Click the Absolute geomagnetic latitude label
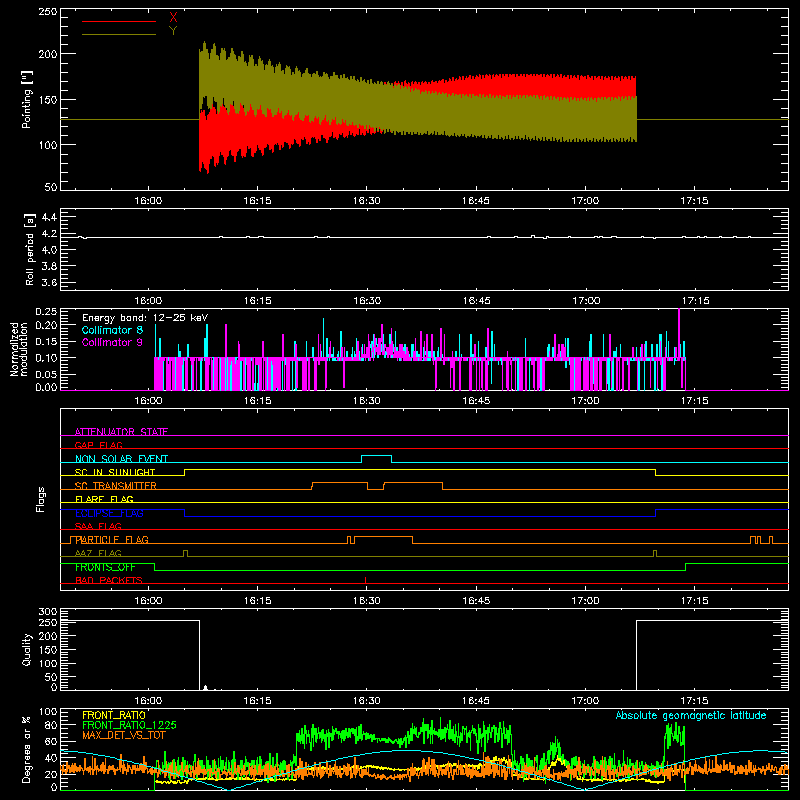This screenshot has width=800, height=800. point(691,715)
